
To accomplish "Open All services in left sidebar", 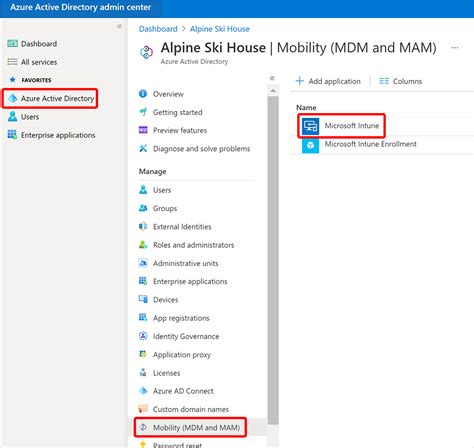I will click(x=39, y=62).
